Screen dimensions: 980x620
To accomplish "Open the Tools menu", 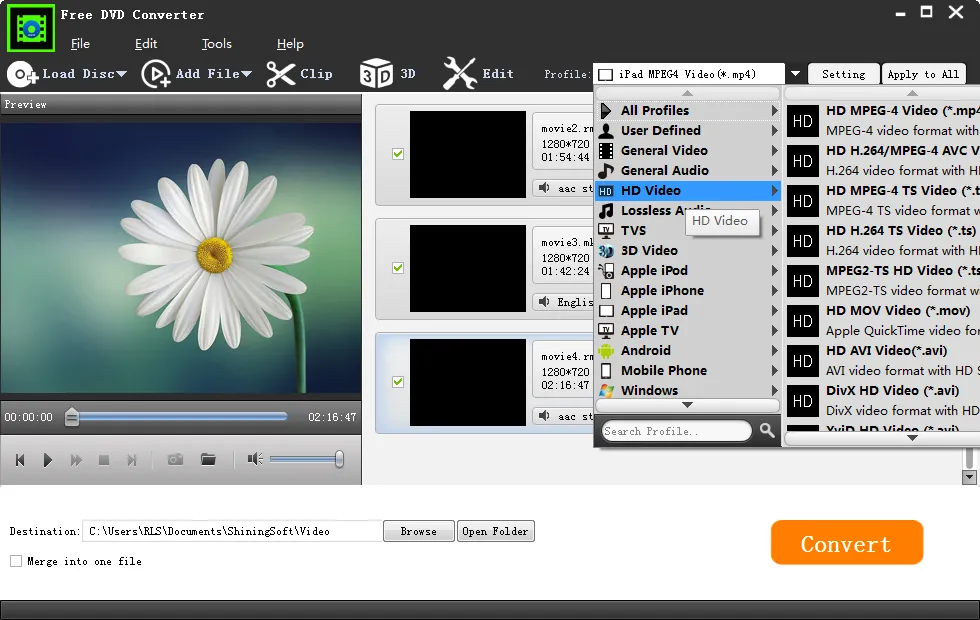I will tap(216, 44).
